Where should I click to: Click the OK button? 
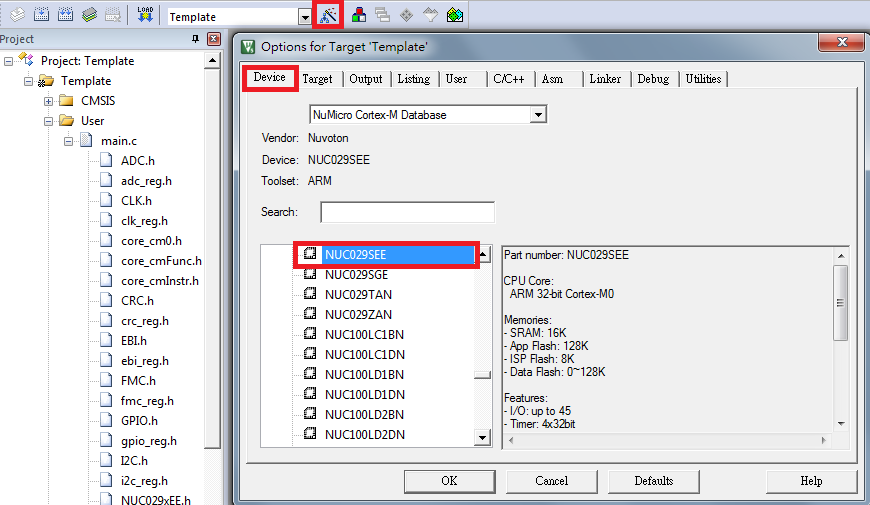[449, 481]
